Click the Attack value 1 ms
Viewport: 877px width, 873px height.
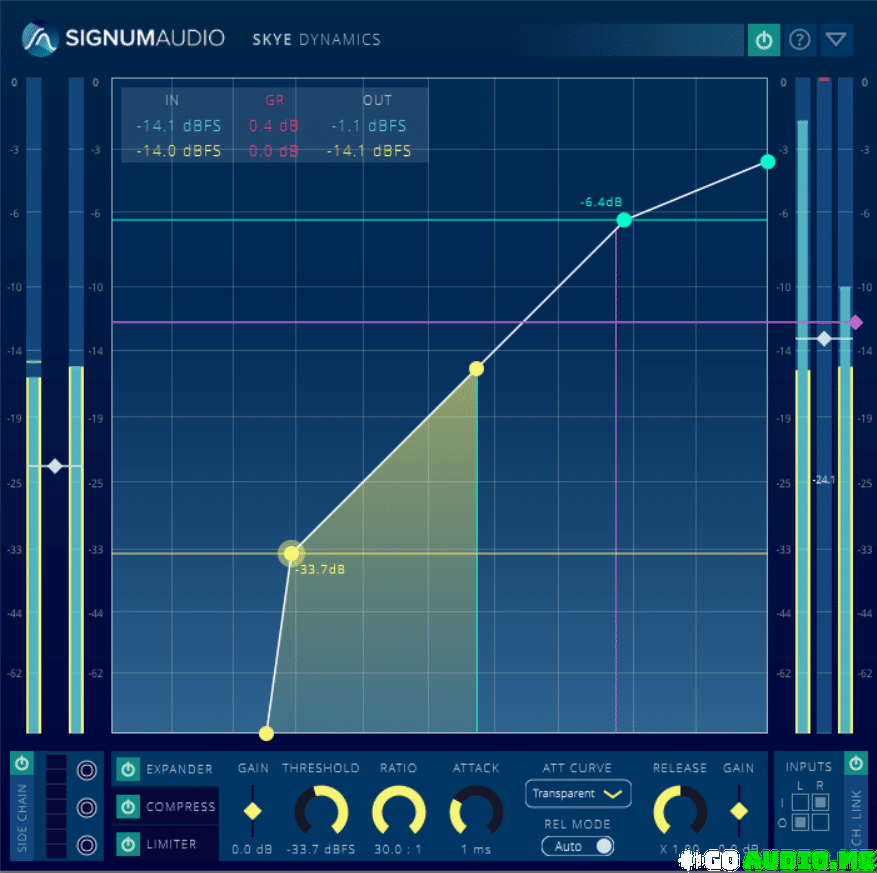click(476, 850)
